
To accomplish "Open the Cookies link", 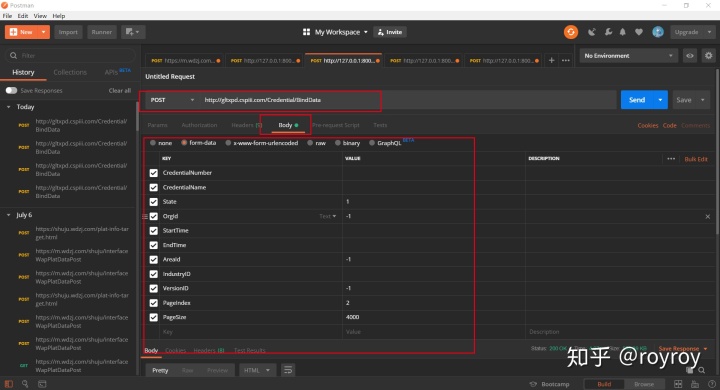I will tap(647, 125).
